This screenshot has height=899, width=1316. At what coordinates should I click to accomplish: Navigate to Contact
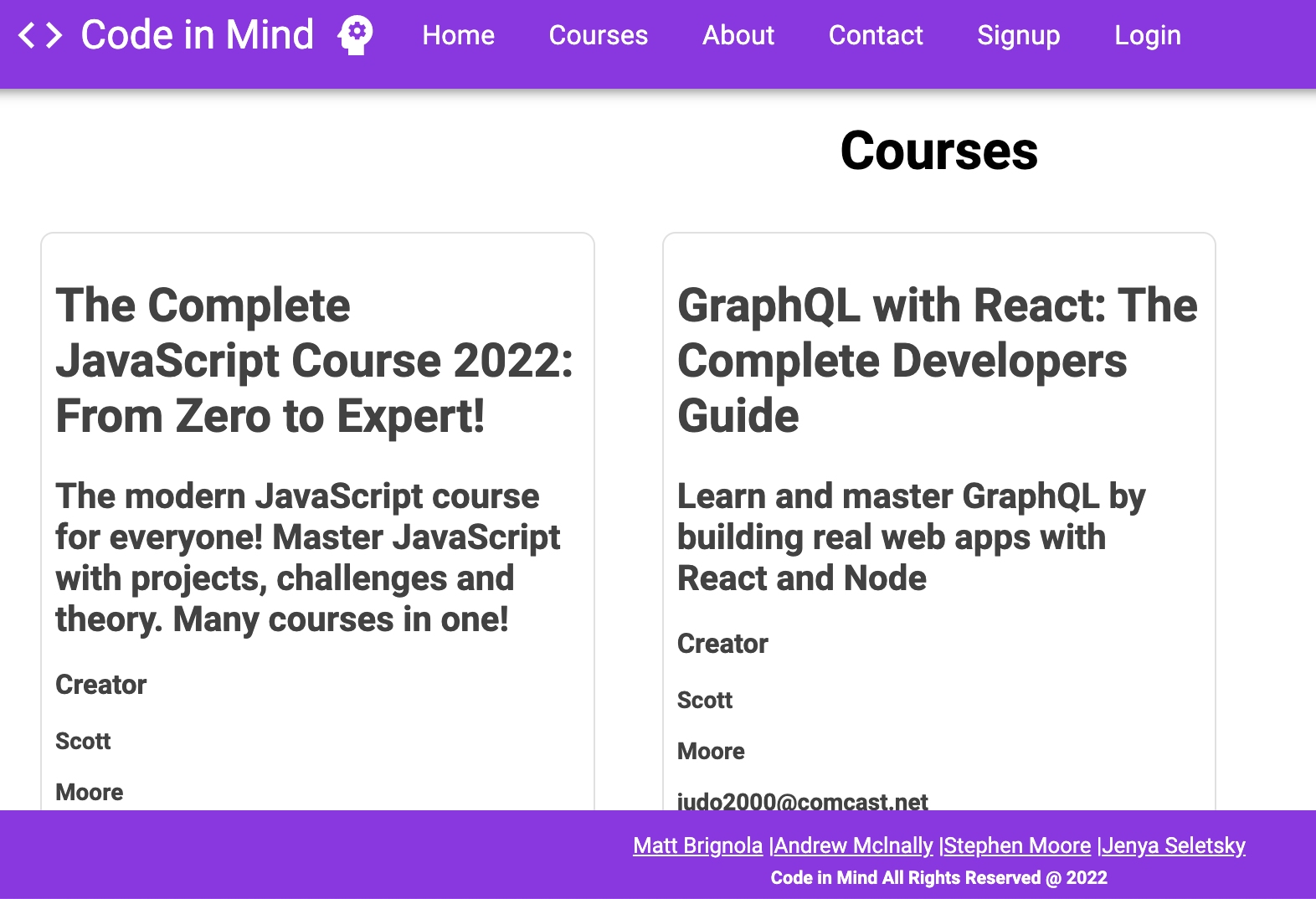pos(876,35)
